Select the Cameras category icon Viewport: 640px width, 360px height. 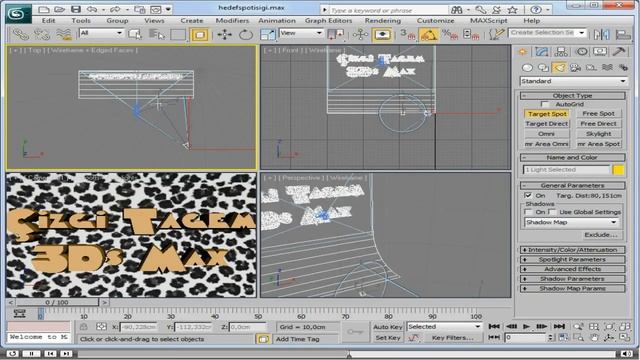tap(575, 67)
